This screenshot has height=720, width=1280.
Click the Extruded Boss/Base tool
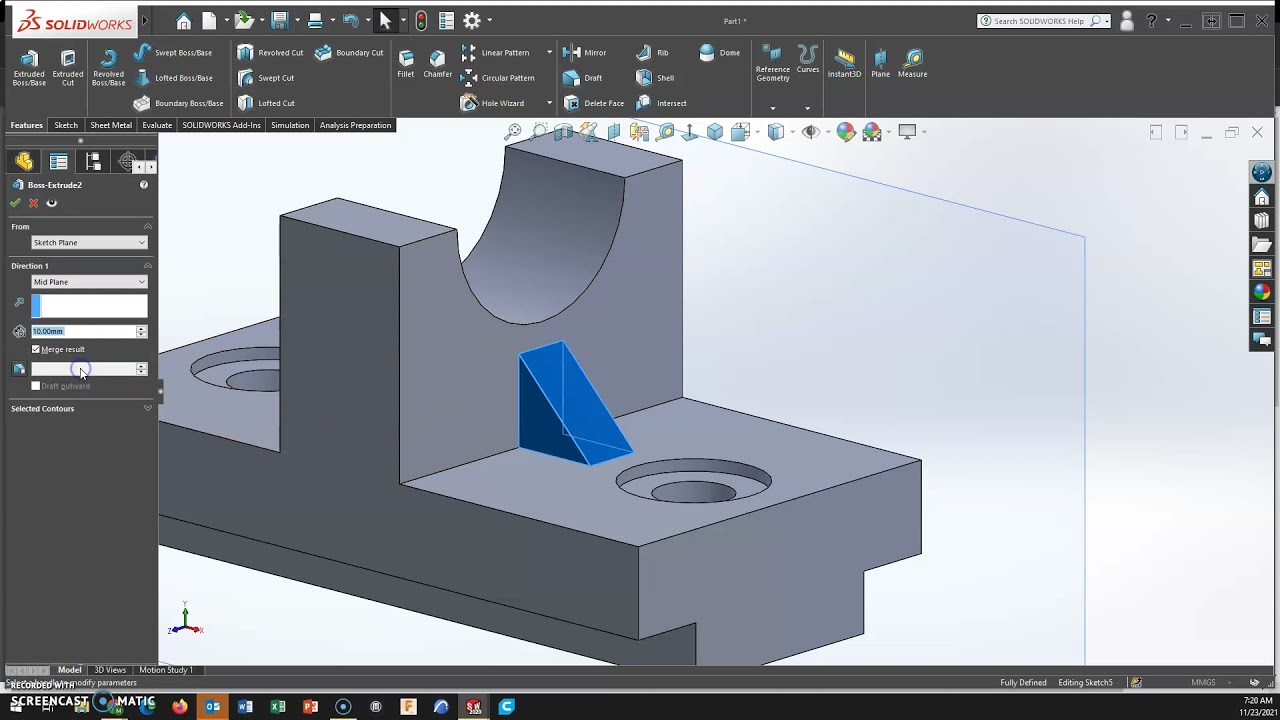[29, 67]
